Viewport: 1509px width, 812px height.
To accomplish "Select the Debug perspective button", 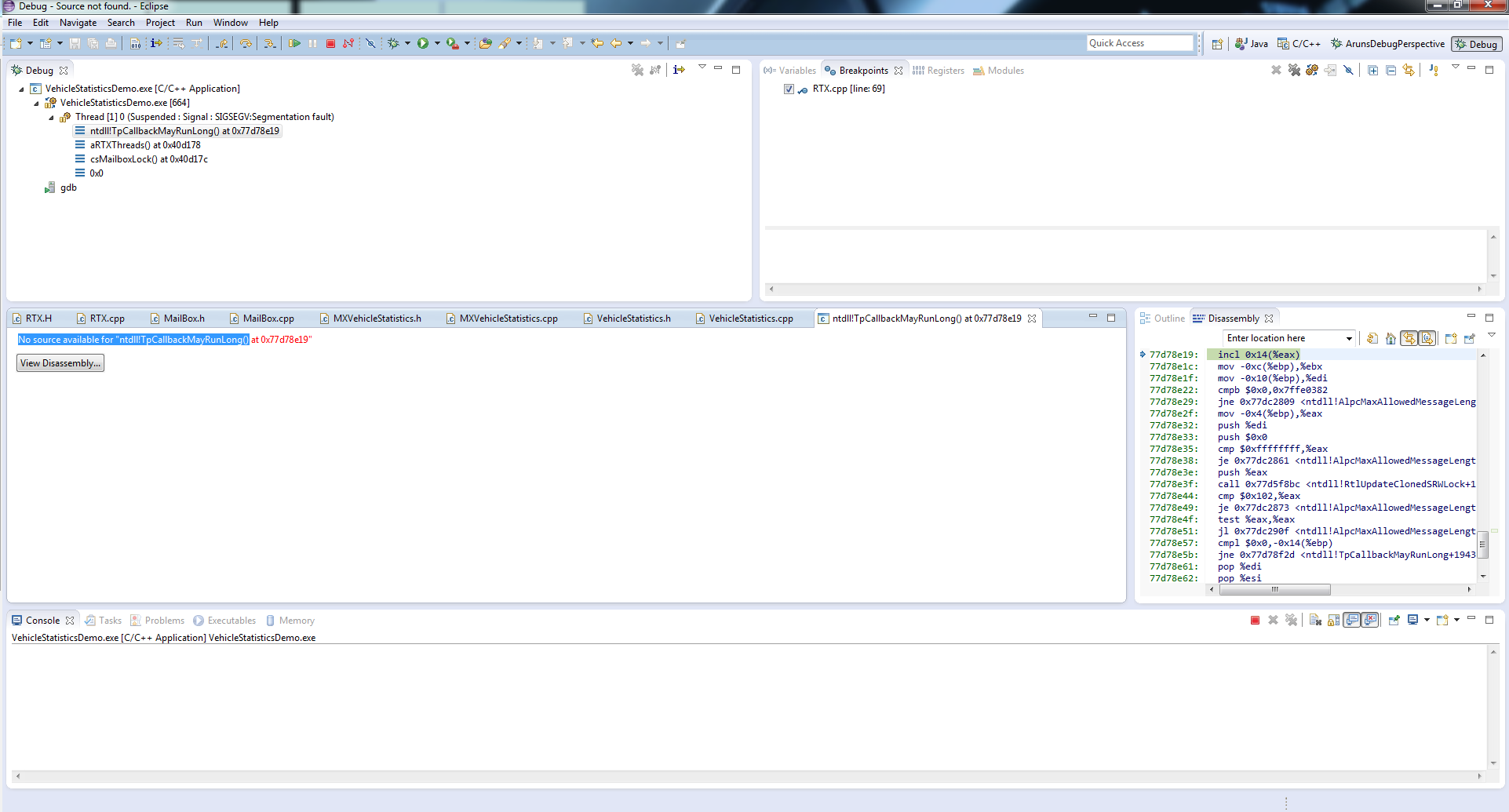I will [x=1476, y=44].
